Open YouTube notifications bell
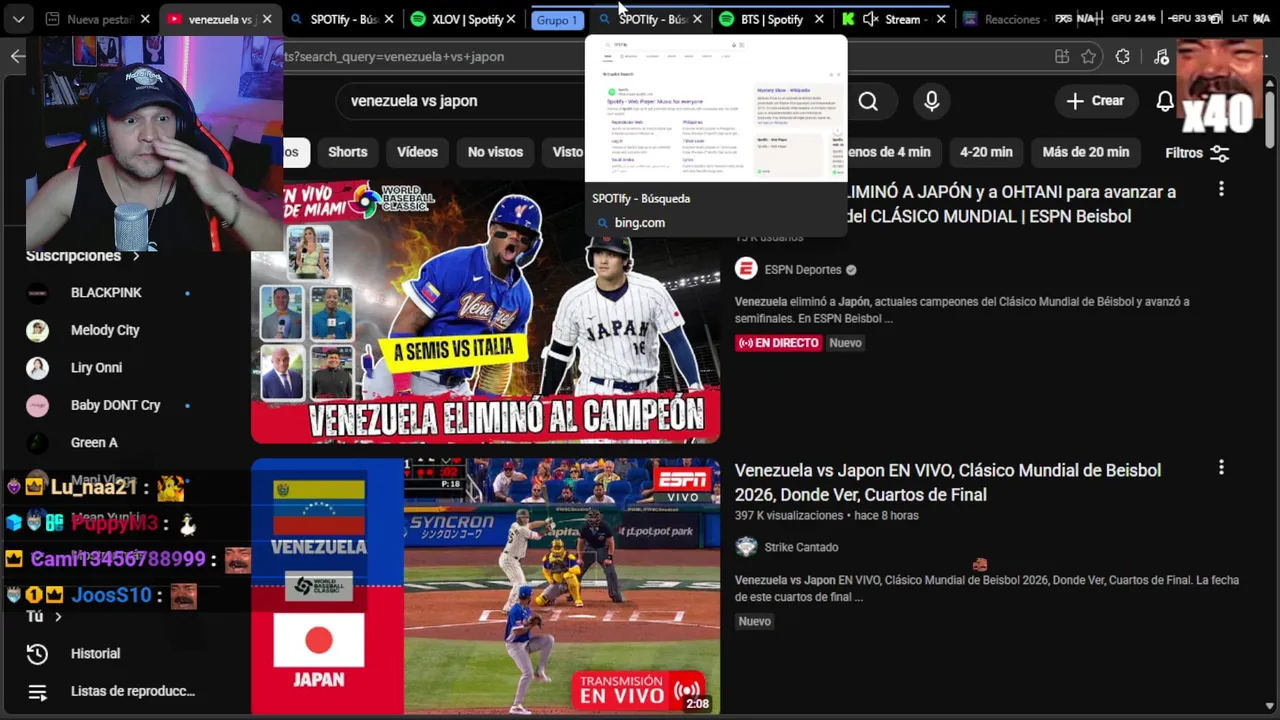The height and width of the screenshot is (720, 1280). coord(1165,101)
